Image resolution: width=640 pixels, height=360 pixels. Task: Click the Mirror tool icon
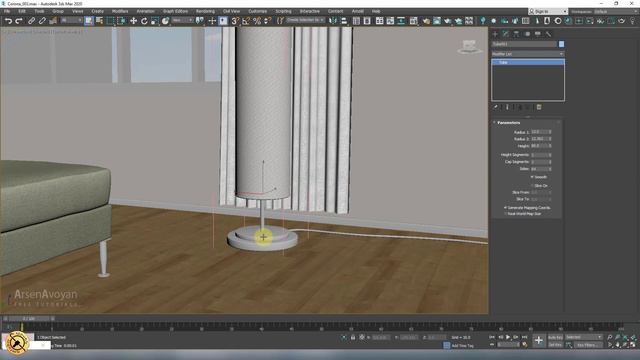(x=333, y=20)
